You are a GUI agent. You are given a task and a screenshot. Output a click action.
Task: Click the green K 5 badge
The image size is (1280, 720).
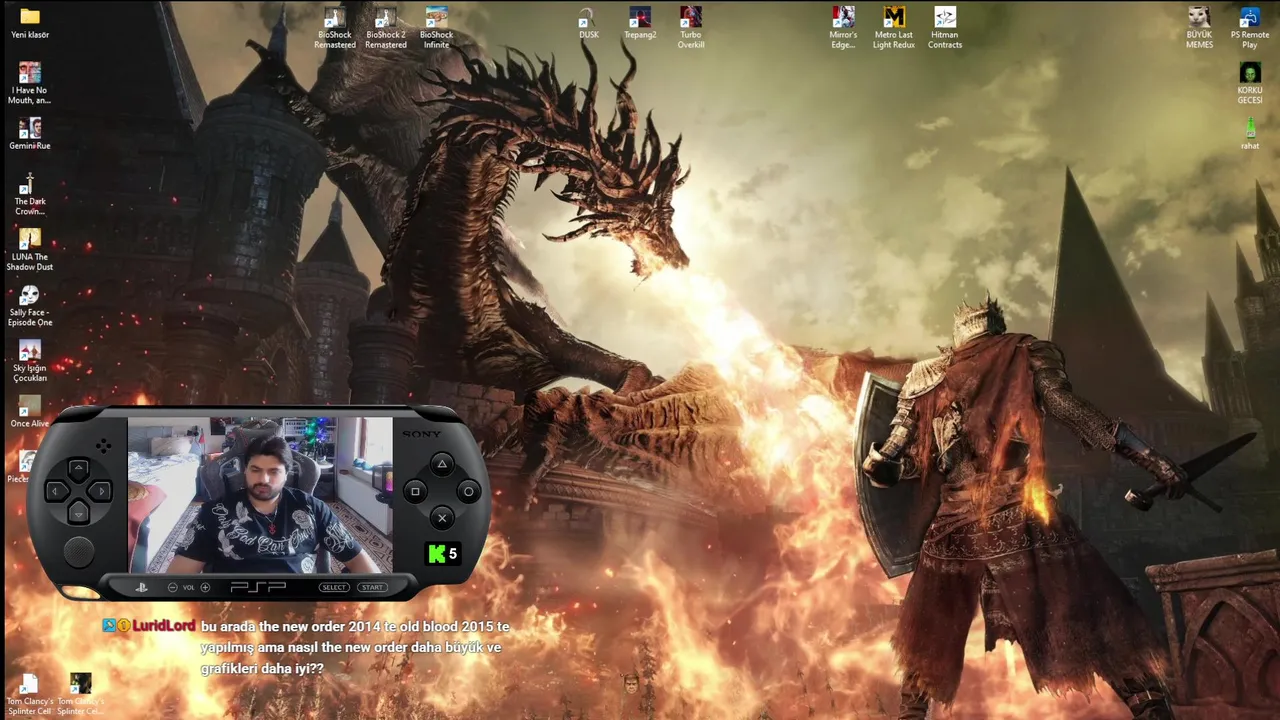(x=442, y=553)
